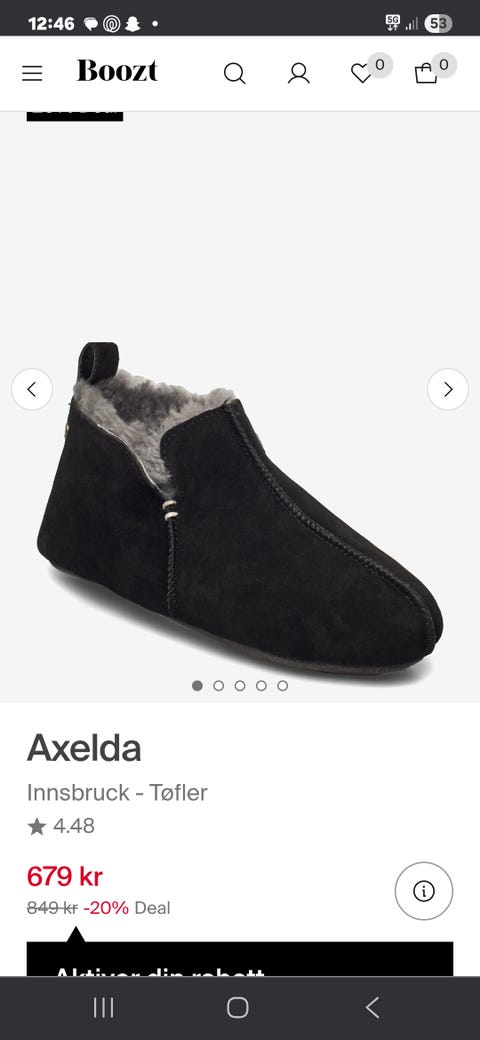Viewport: 480px width, 1040px height.
Task: Tap the Aktiver din rabatt banner
Action: tap(240, 959)
